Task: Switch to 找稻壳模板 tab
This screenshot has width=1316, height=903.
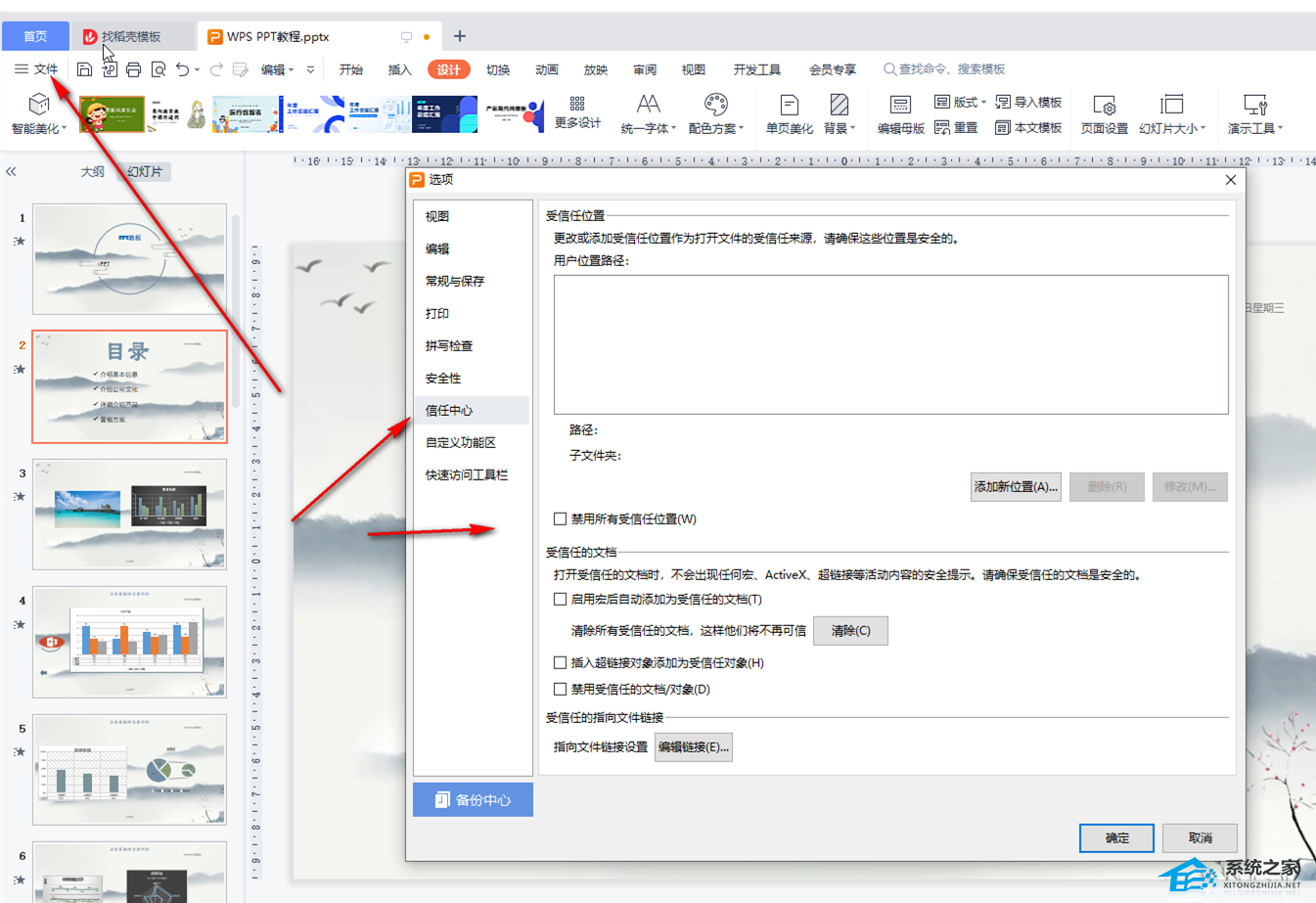Action: click(131, 36)
